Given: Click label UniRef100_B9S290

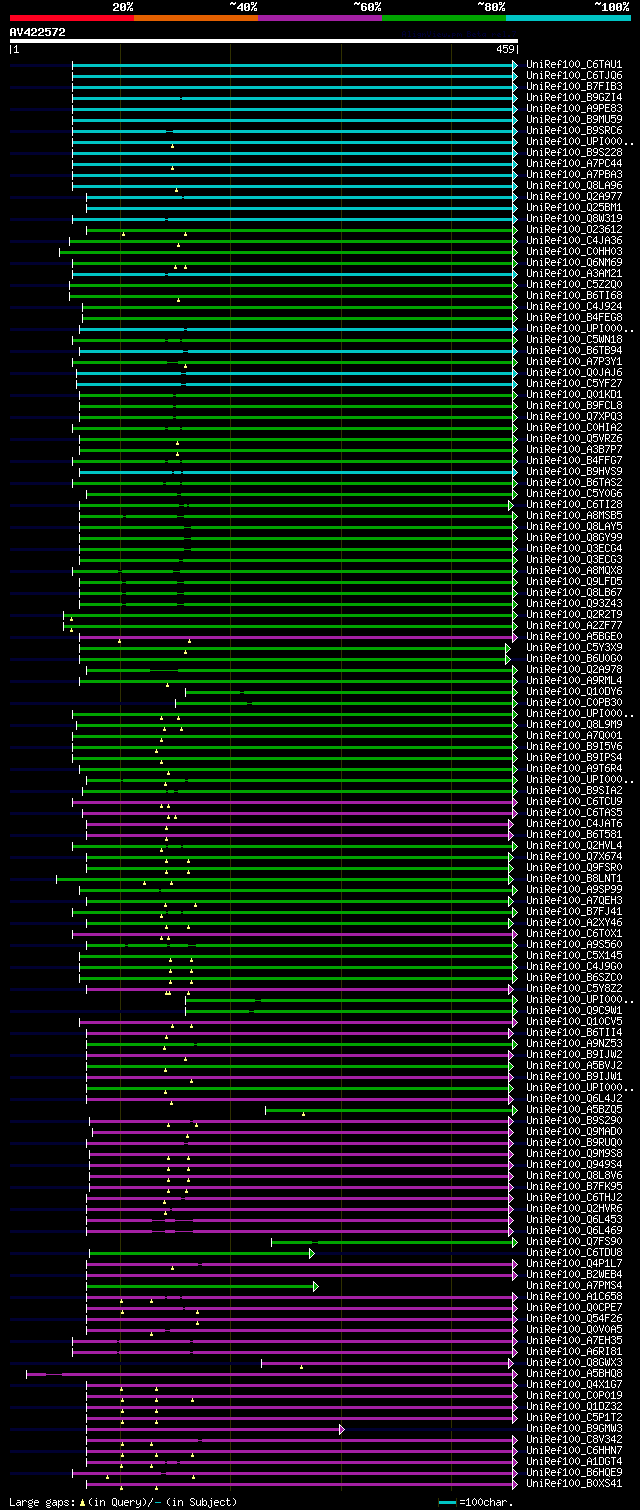Looking at the screenshot, I should tap(574, 1120).
